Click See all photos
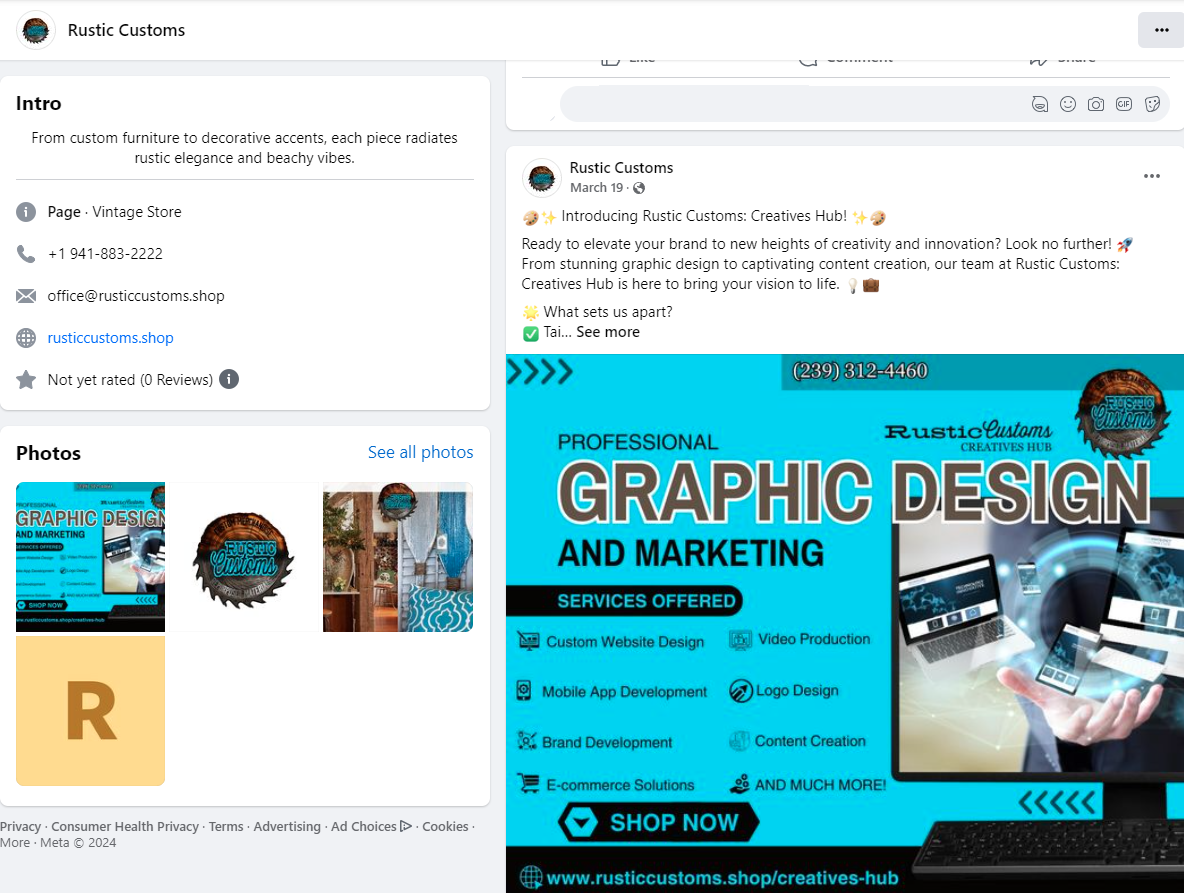This screenshot has width=1184, height=893. pos(421,452)
